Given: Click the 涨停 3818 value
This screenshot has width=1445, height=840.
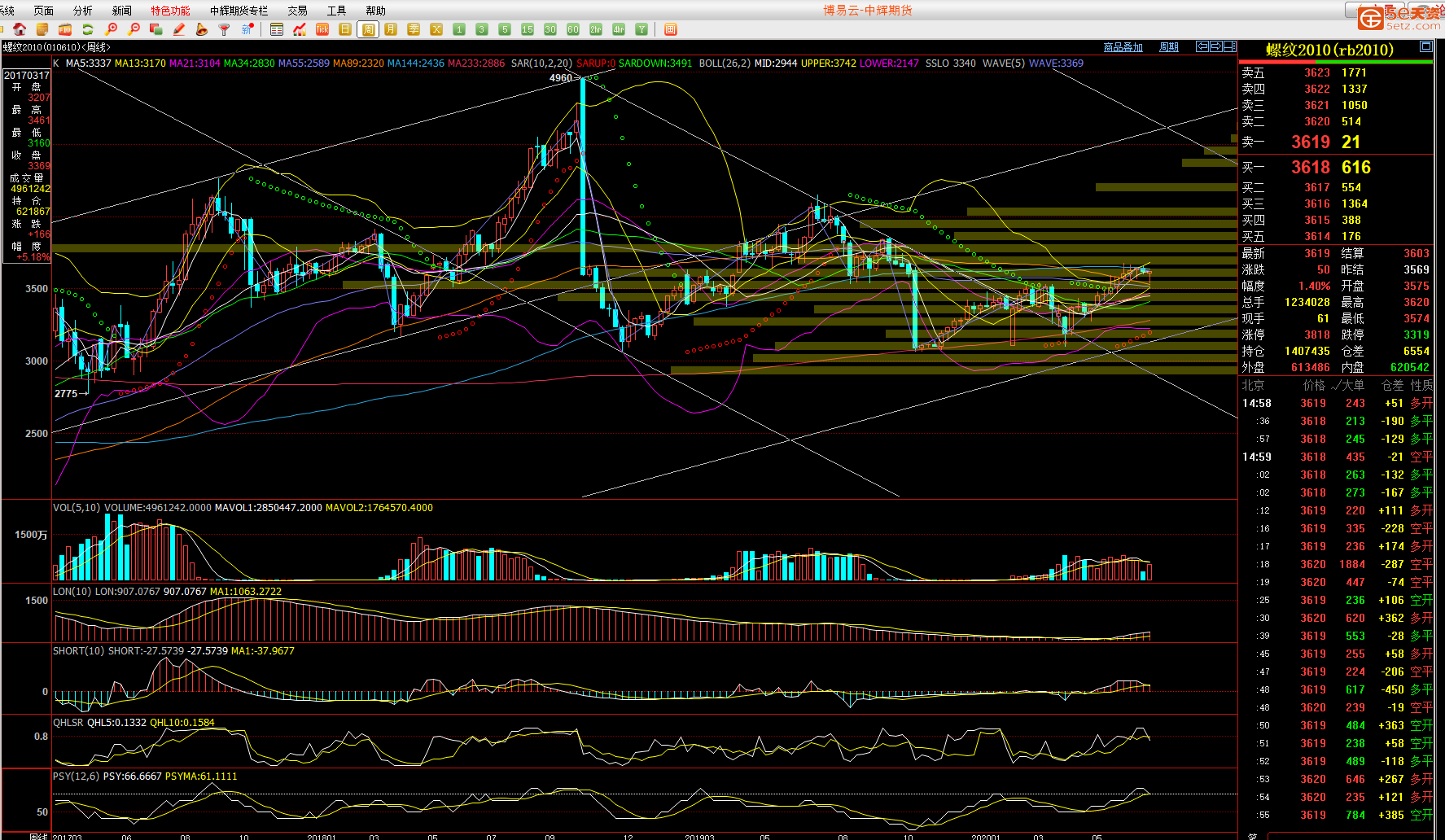Looking at the screenshot, I should pos(1317,335).
